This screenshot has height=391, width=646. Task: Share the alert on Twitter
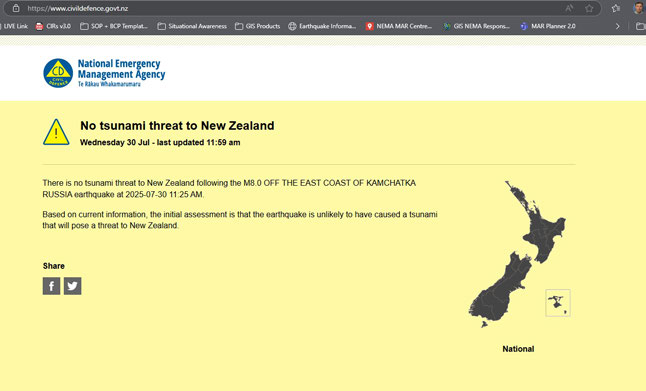click(73, 286)
